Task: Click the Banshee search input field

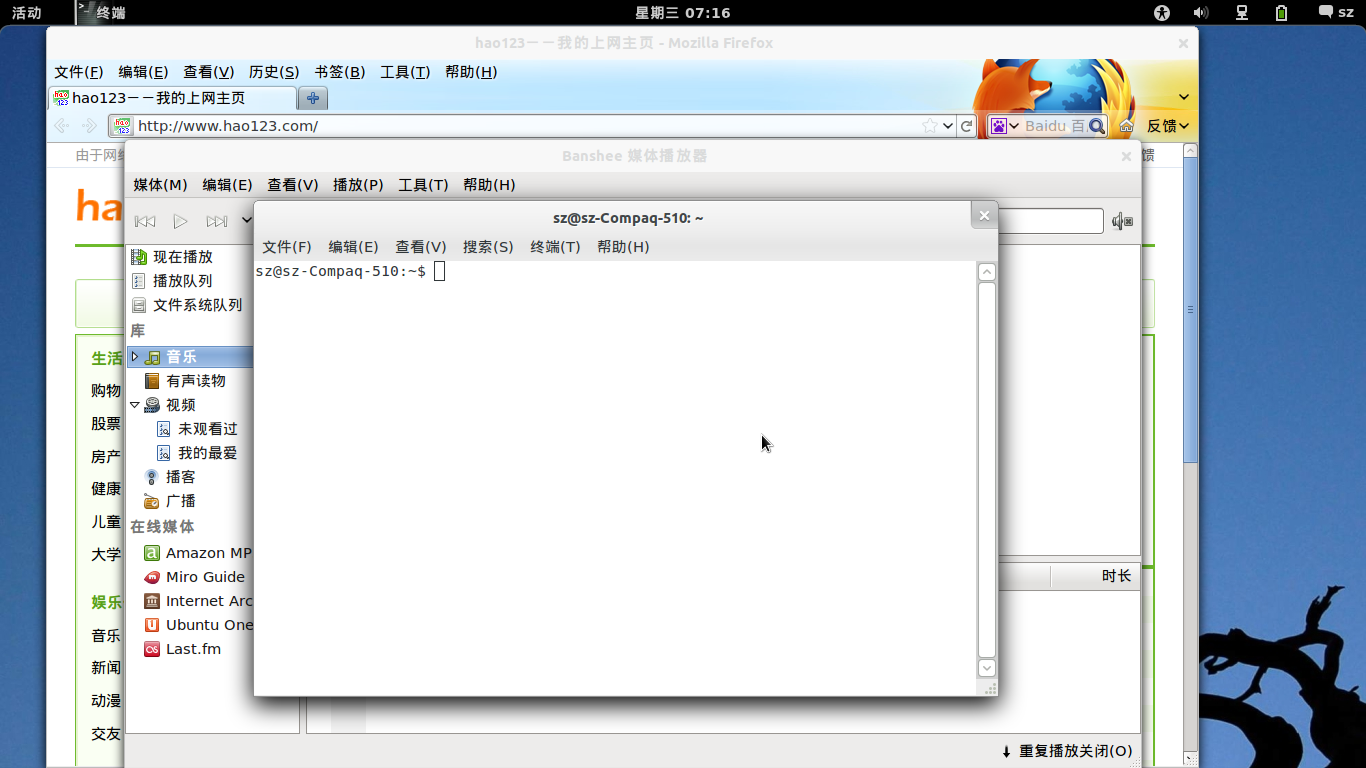Action: pyautogui.click(x=1050, y=221)
